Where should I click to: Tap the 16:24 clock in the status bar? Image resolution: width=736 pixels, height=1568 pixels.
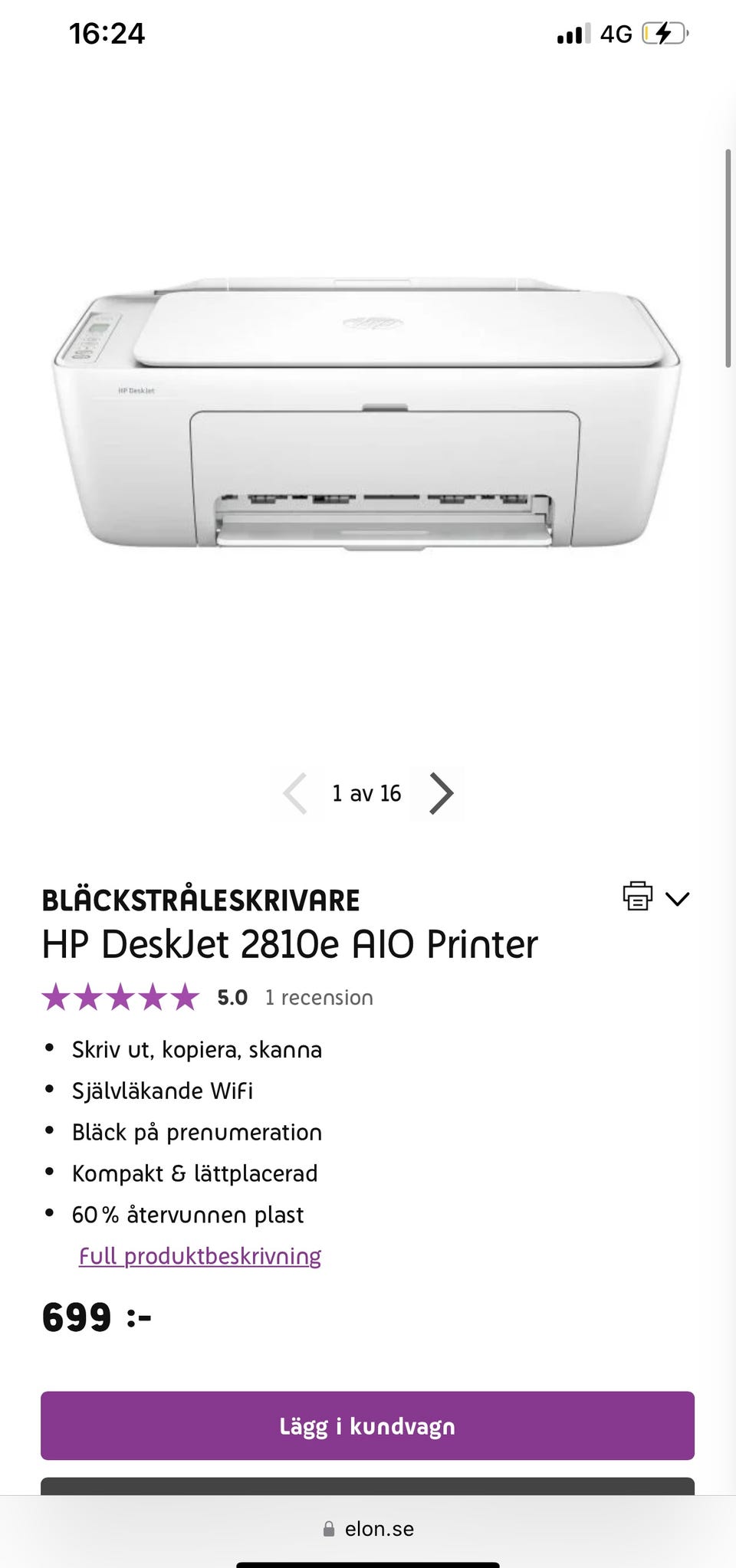click(x=107, y=34)
